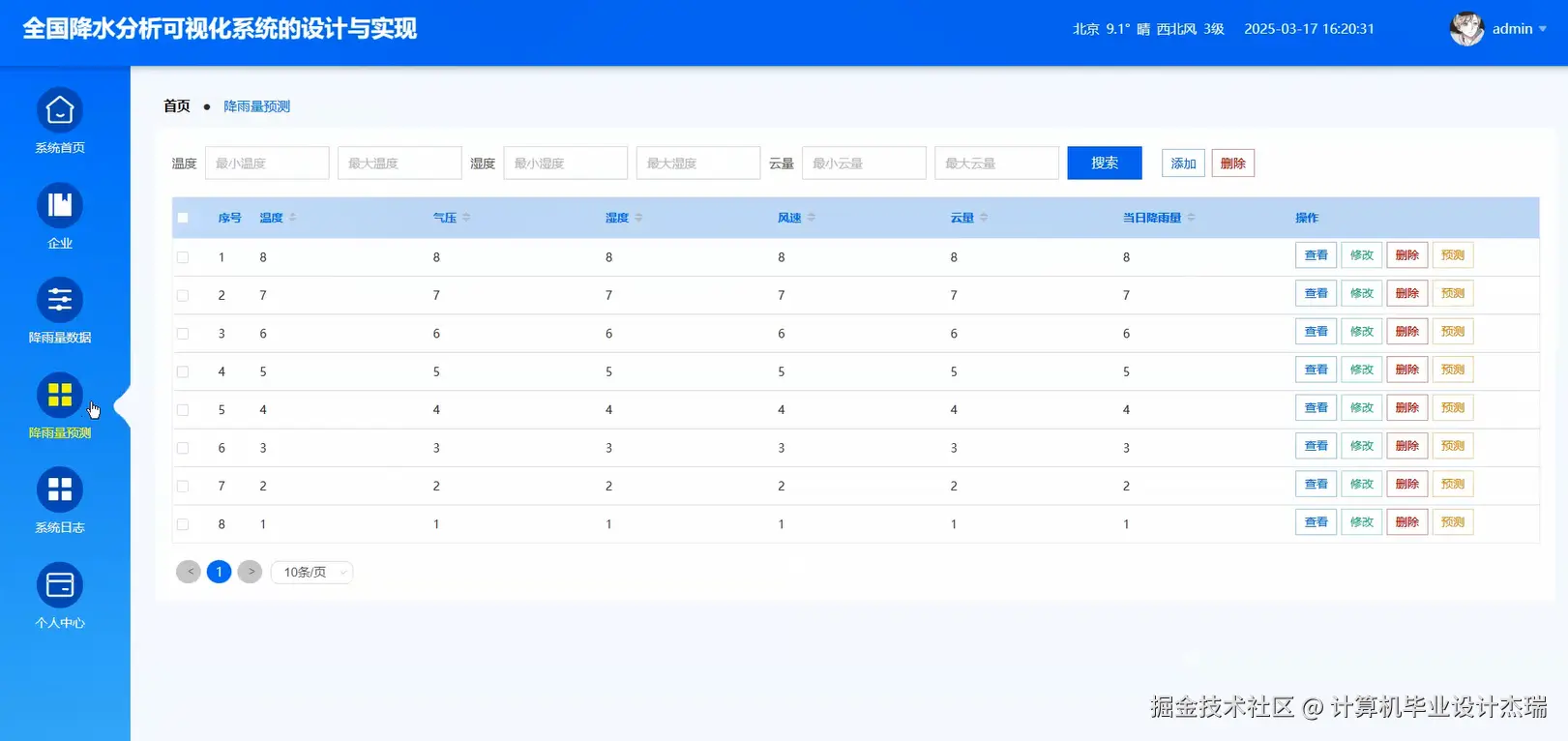The width and height of the screenshot is (1568, 741).
Task: Check the box for row 3
Action: pos(183,334)
